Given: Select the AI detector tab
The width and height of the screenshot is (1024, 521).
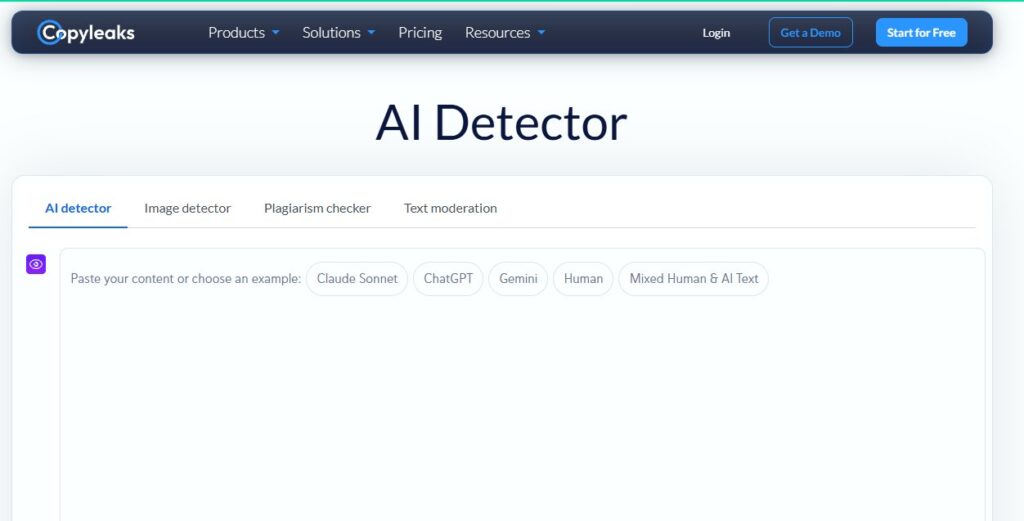Looking at the screenshot, I should (78, 208).
